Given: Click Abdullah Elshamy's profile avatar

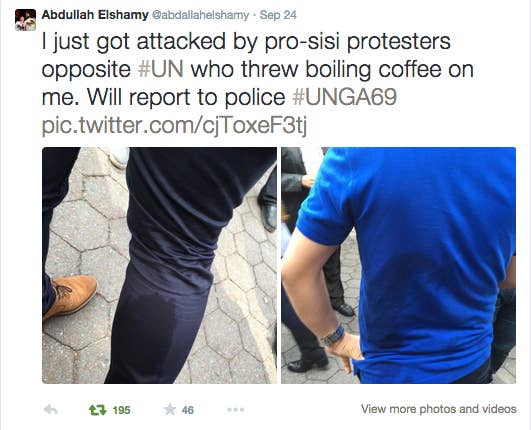Looking at the screenshot, I should point(25,20).
